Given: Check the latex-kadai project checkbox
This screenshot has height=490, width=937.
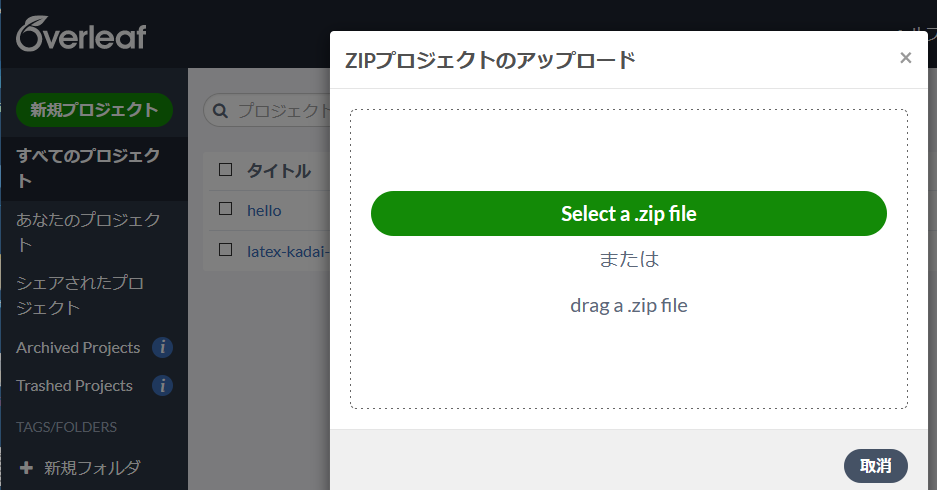Looking at the screenshot, I should [225, 249].
